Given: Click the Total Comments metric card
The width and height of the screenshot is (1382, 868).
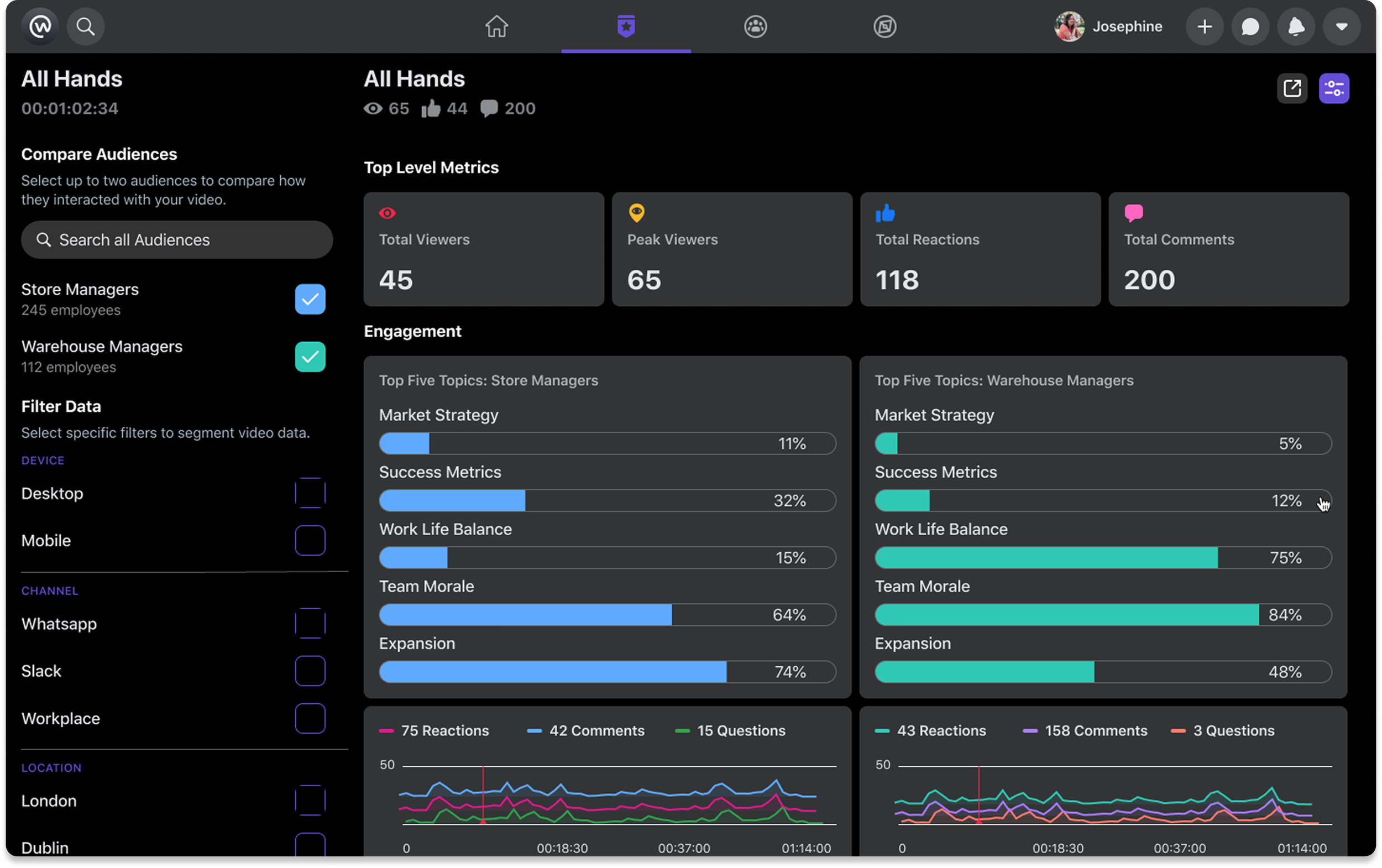Looking at the screenshot, I should [1228, 249].
